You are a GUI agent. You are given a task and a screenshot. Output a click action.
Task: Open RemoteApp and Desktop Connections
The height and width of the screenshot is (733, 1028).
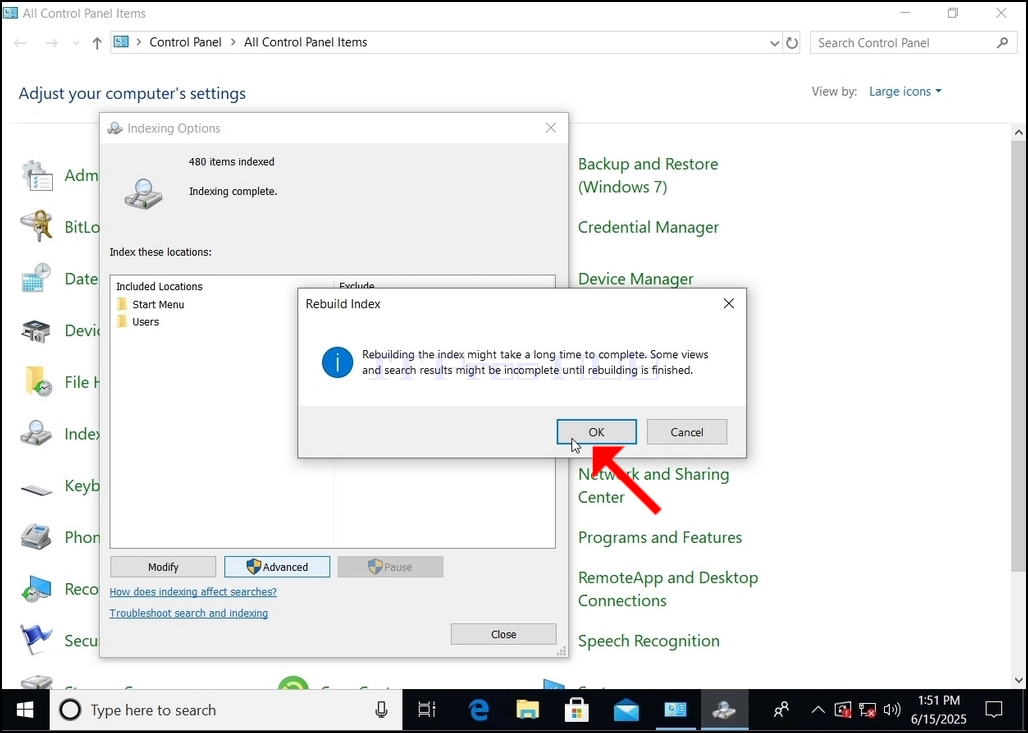coord(667,589)
